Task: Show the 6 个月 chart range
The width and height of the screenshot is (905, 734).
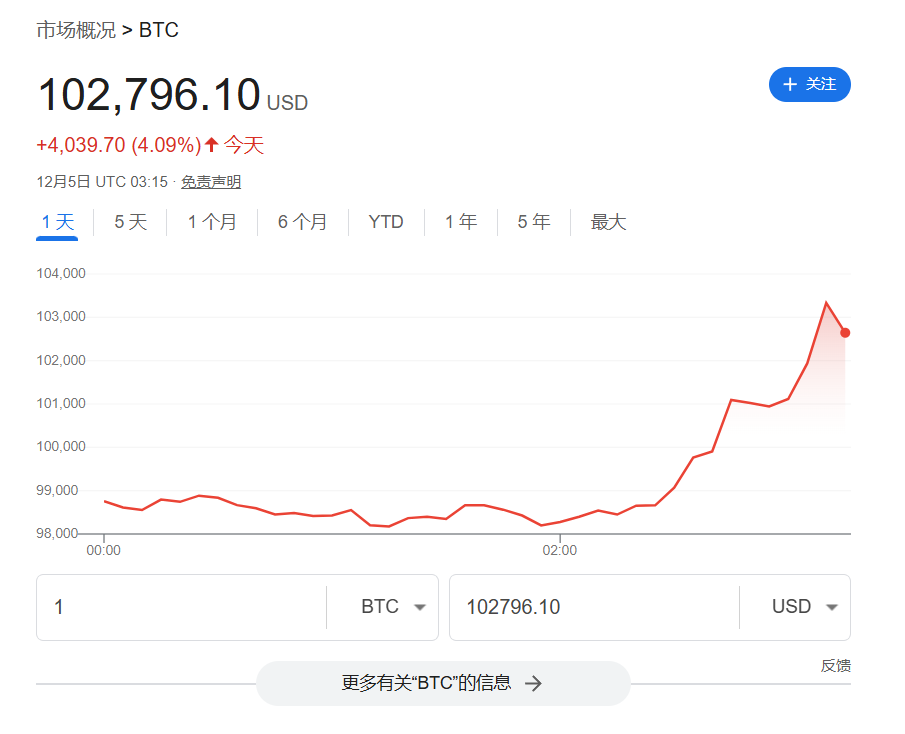Action: click(302, 222)
